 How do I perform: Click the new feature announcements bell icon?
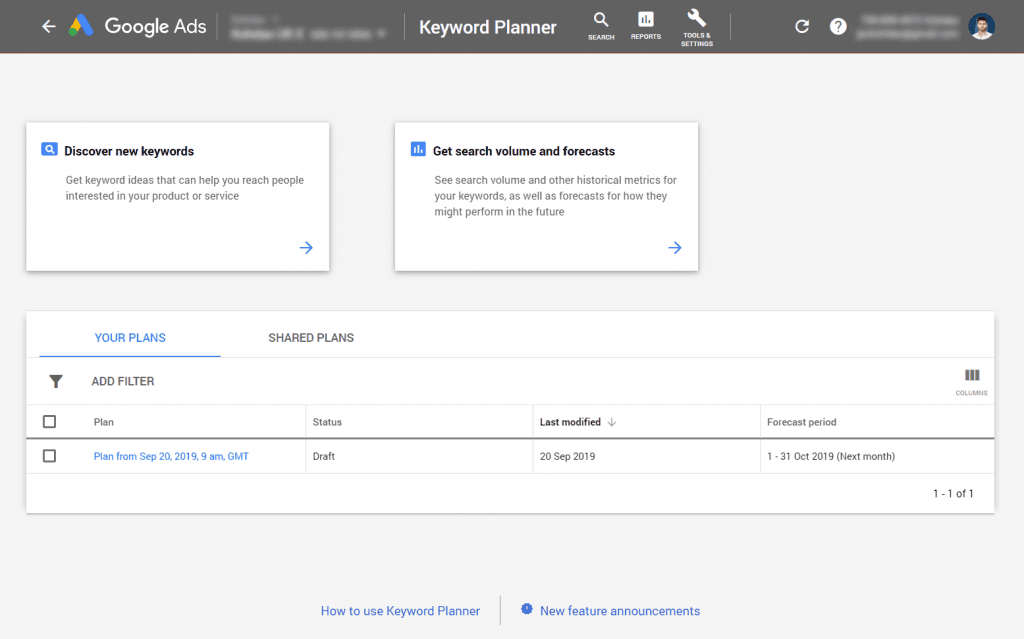(526, 610)
